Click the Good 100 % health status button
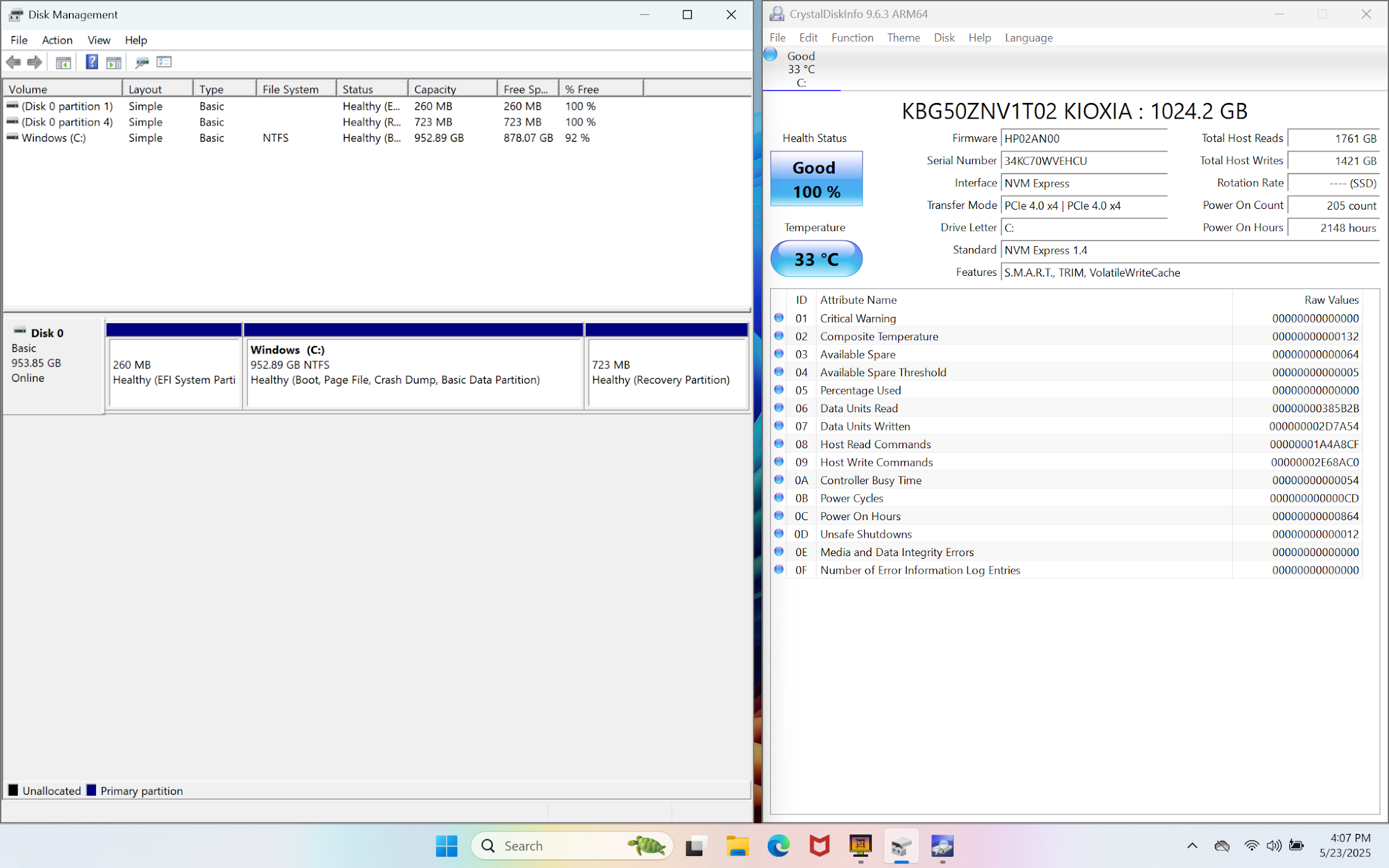 (816, 179)
